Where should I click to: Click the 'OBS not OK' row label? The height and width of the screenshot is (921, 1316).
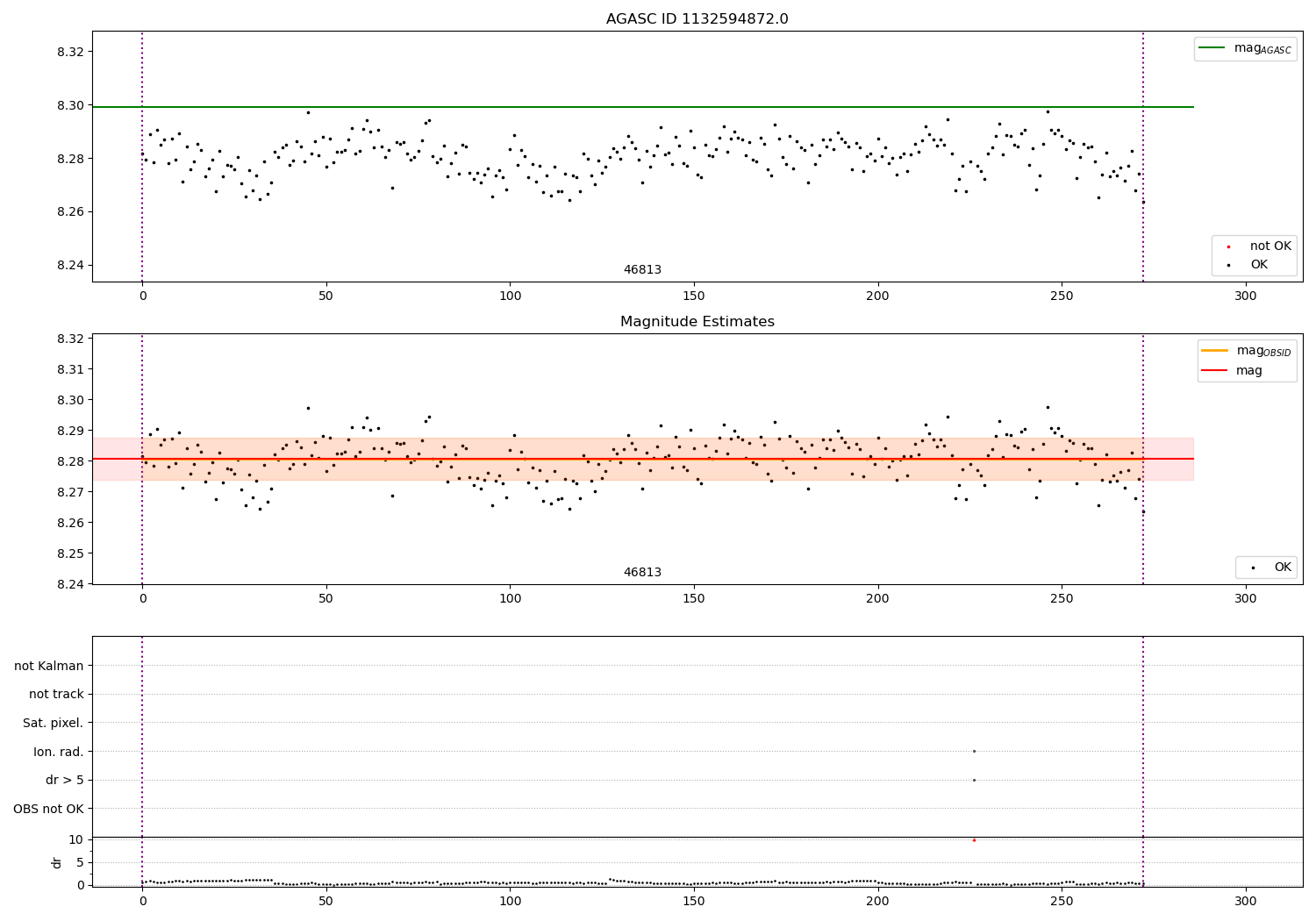click(49, 809)
